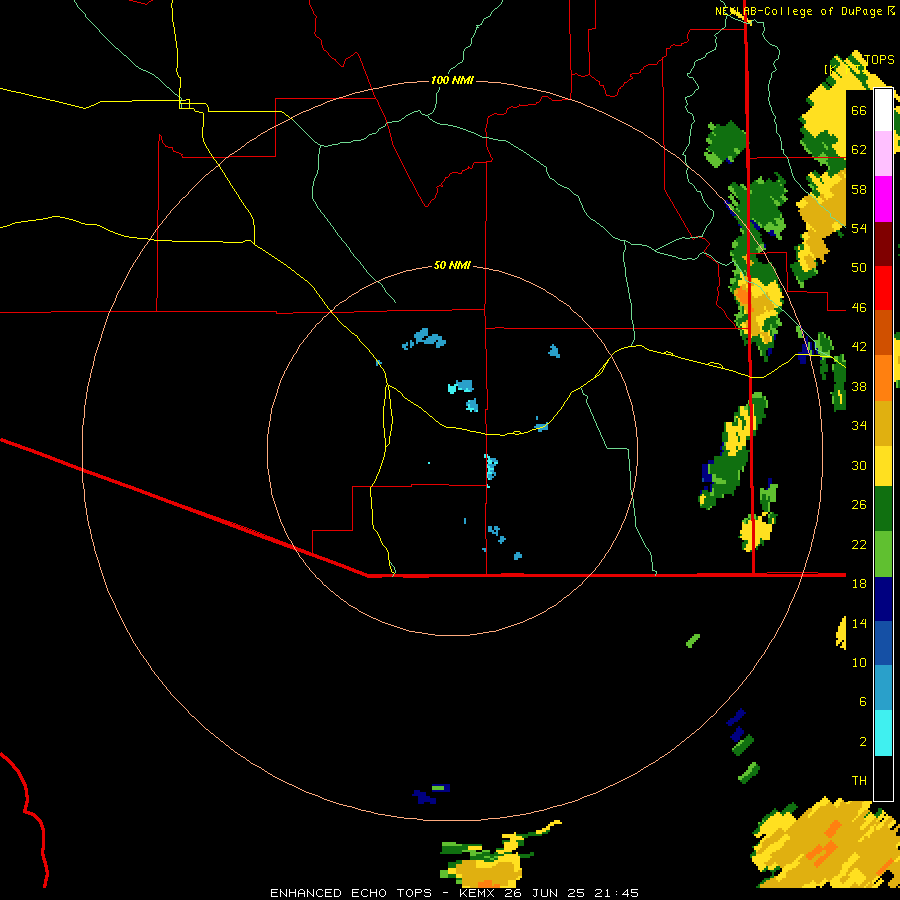The height and width of the screenshot is (900, 900).
Task: Pick the navy legend swatch beside 18
Action: tap(883, 599)
